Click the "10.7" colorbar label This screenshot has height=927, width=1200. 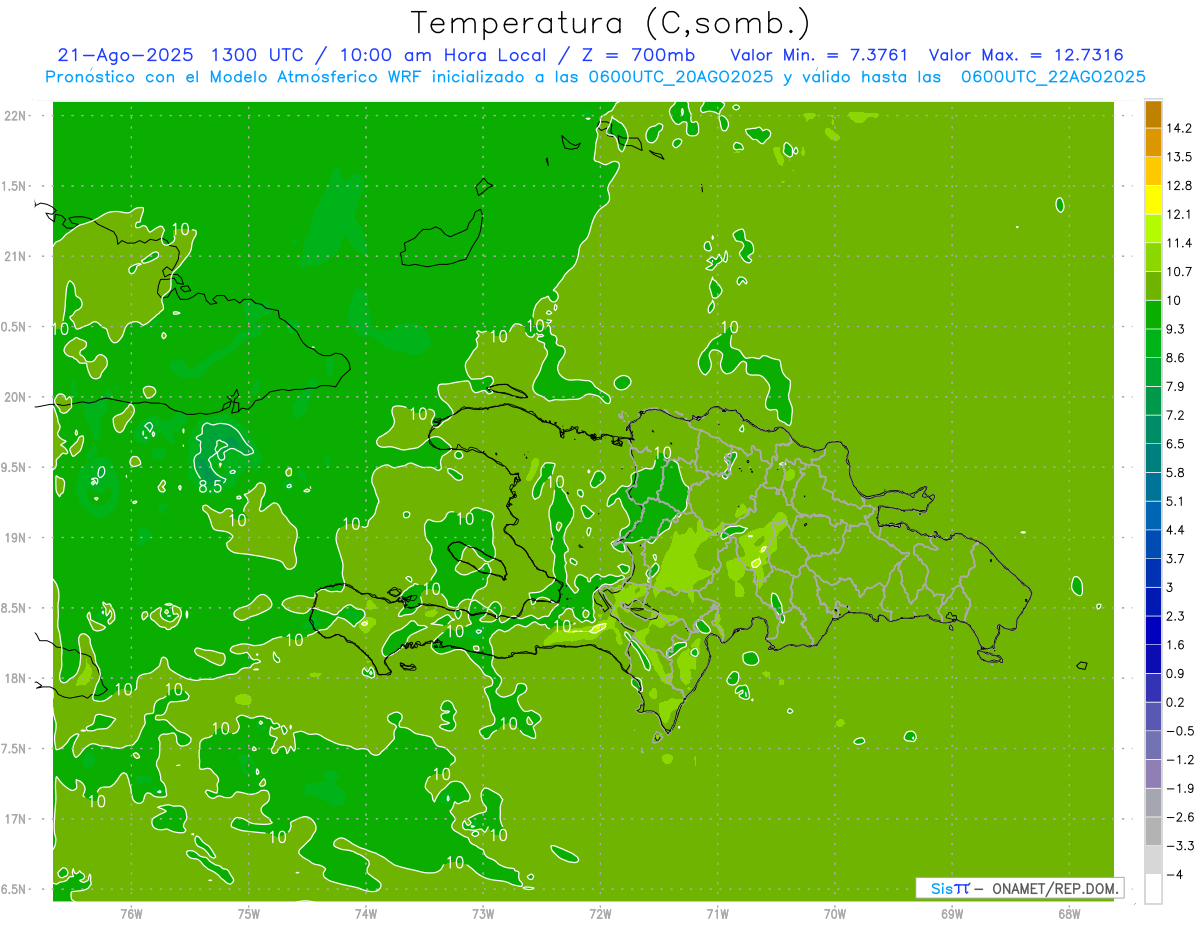pyautogui.click(x=1180, y=272)
